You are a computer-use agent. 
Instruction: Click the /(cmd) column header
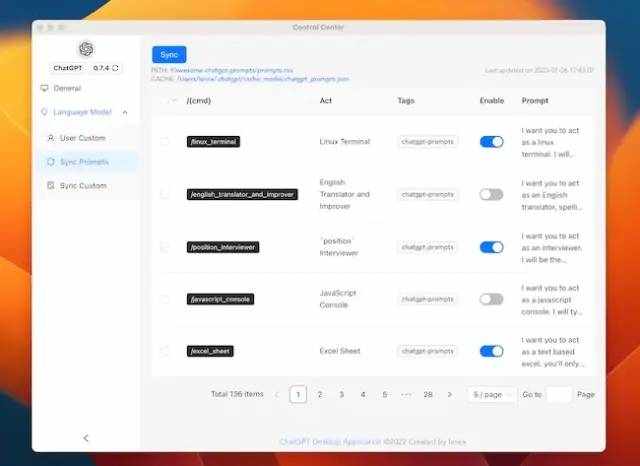[199, 100]
